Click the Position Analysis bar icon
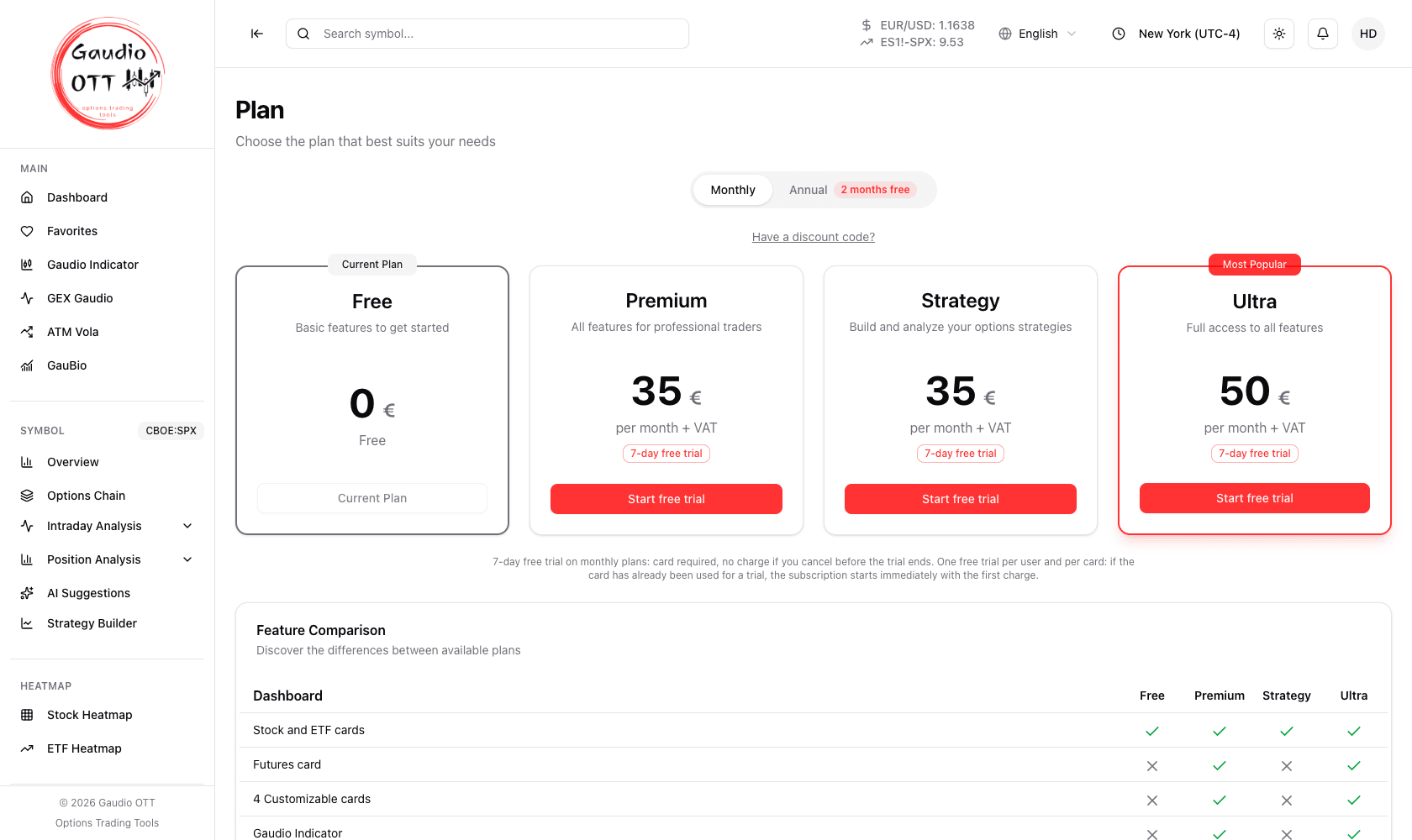 [x=27, y=559]
